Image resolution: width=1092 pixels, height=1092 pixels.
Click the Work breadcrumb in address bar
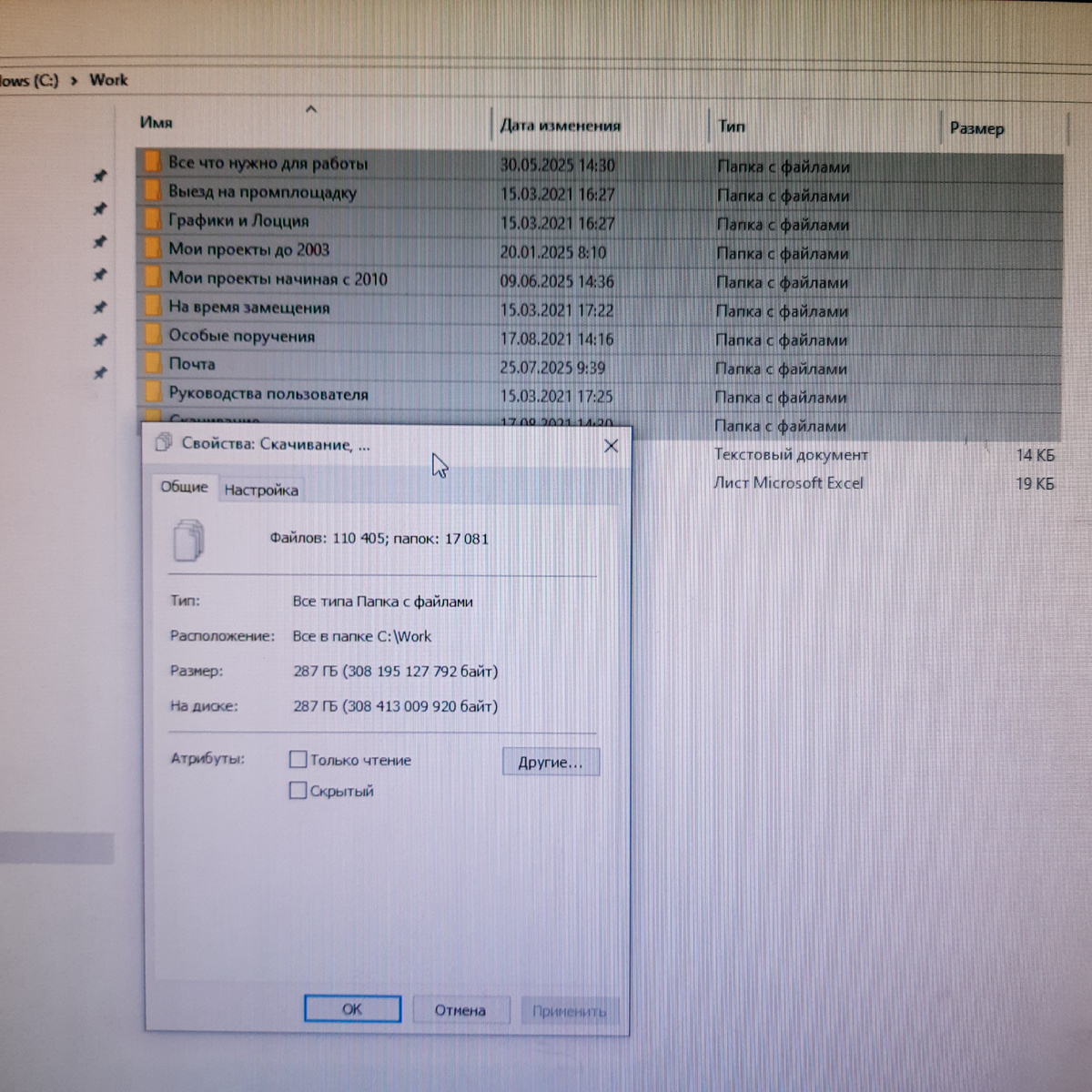click(108, 80)
